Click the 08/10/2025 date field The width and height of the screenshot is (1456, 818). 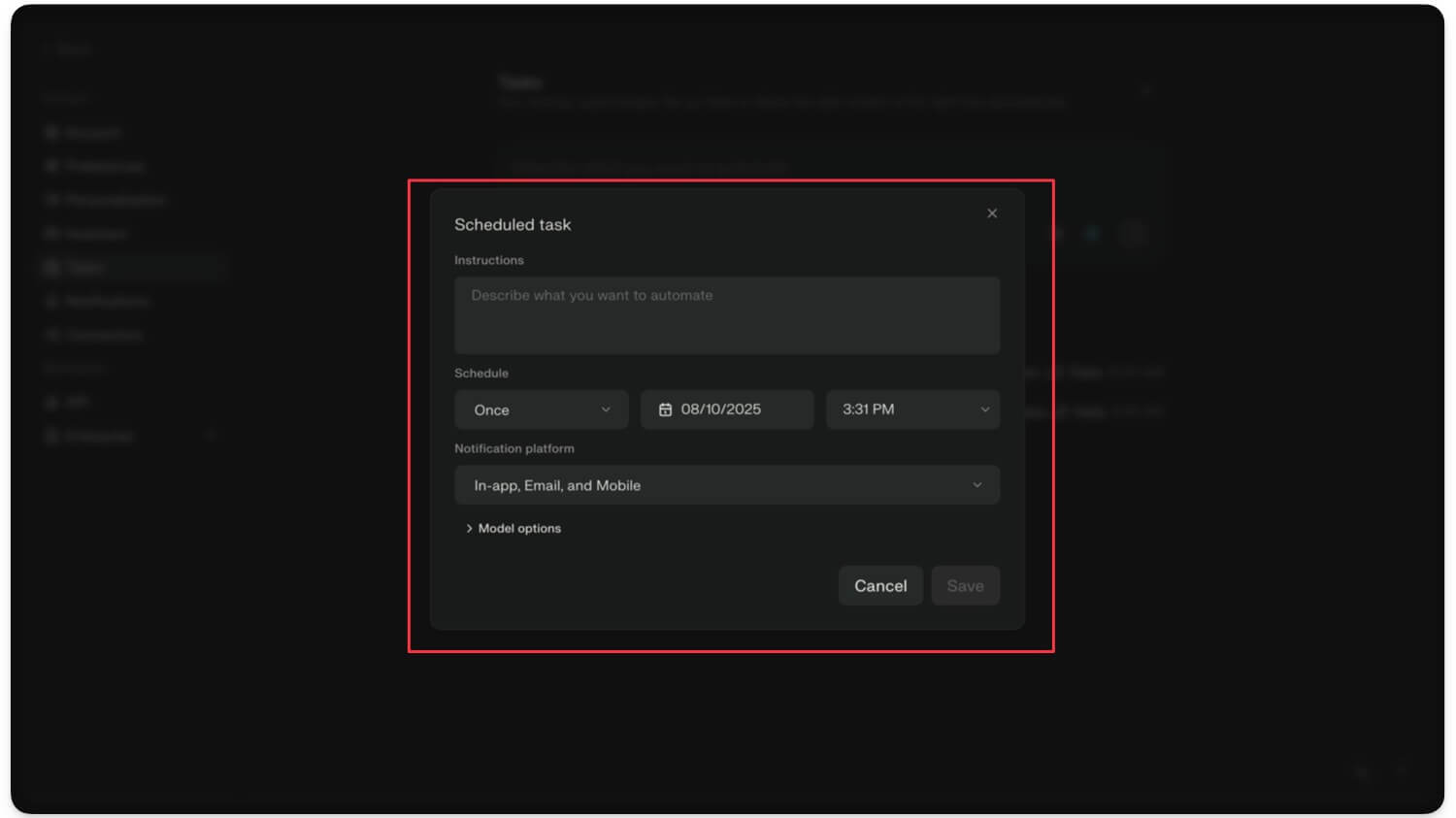[726, 409]
